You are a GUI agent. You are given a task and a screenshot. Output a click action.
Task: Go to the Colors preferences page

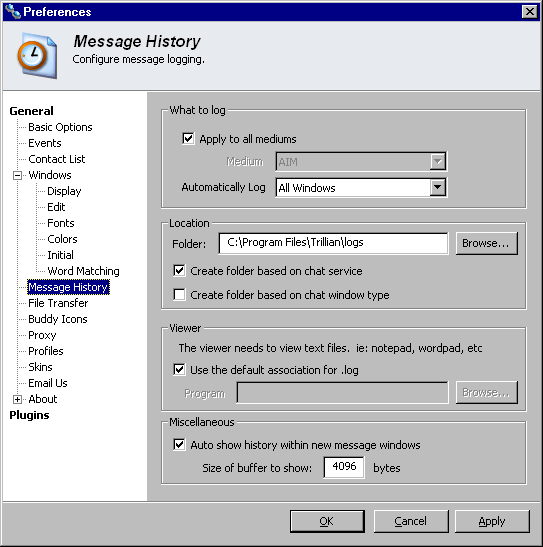[62, 239]
